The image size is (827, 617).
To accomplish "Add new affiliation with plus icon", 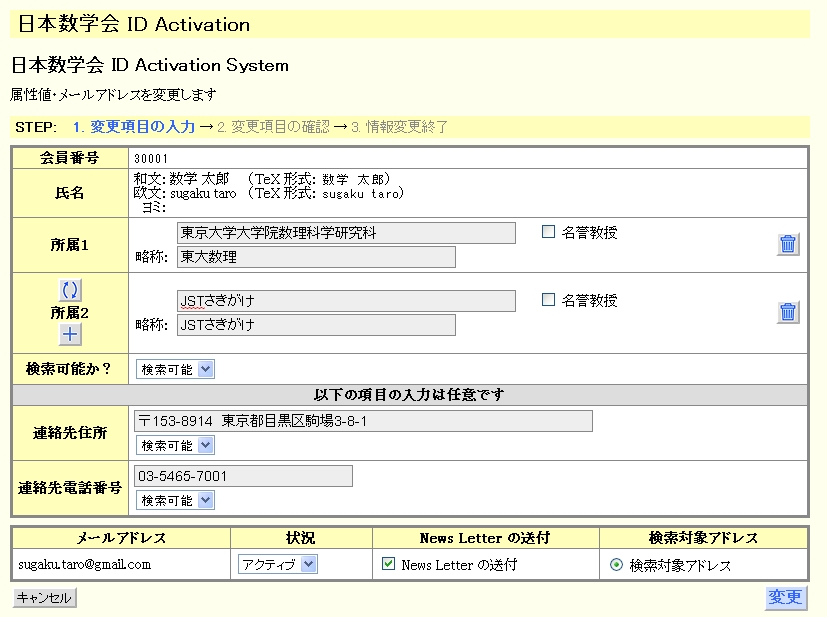I will (x=70, y=334).
